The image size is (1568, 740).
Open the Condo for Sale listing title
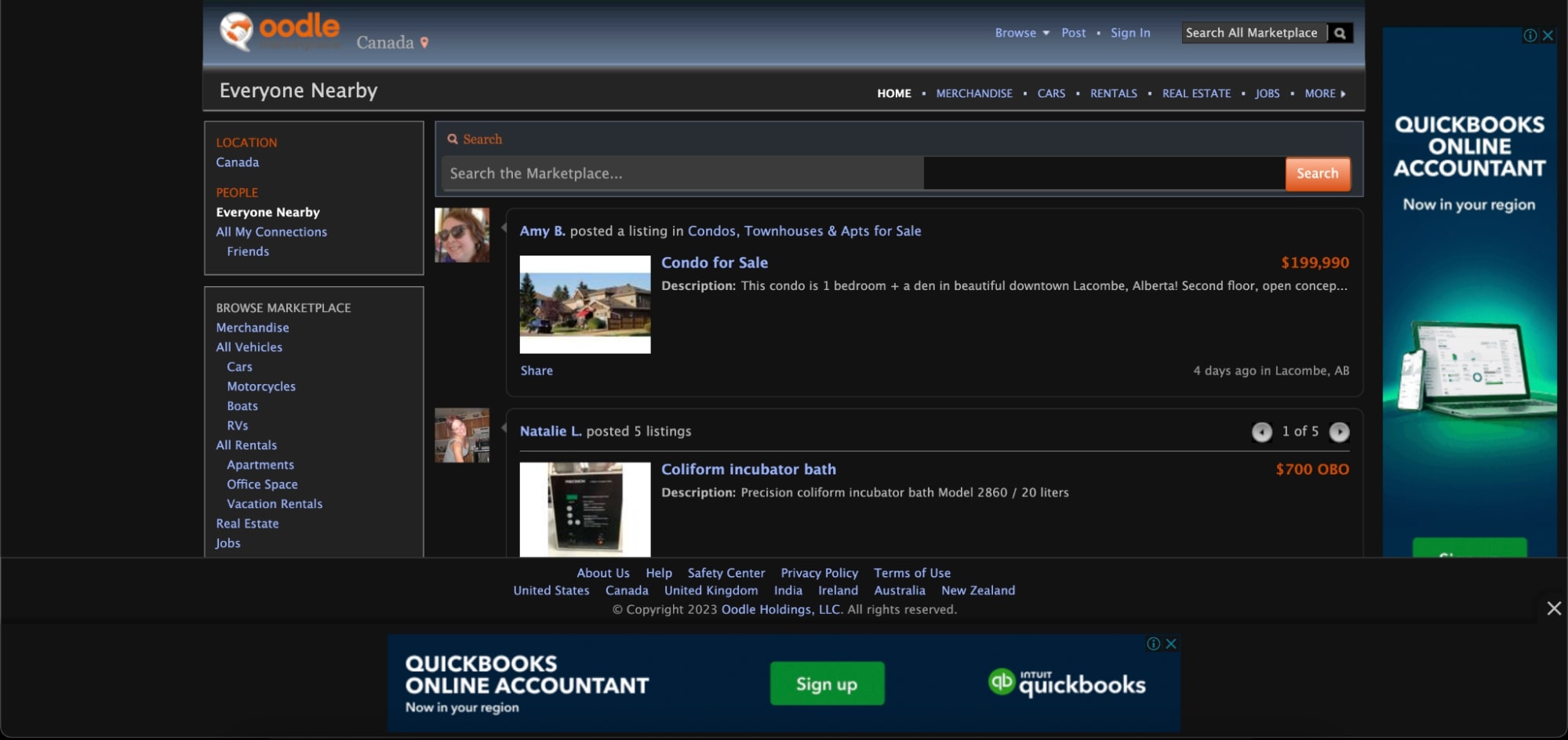coord(715,263)
